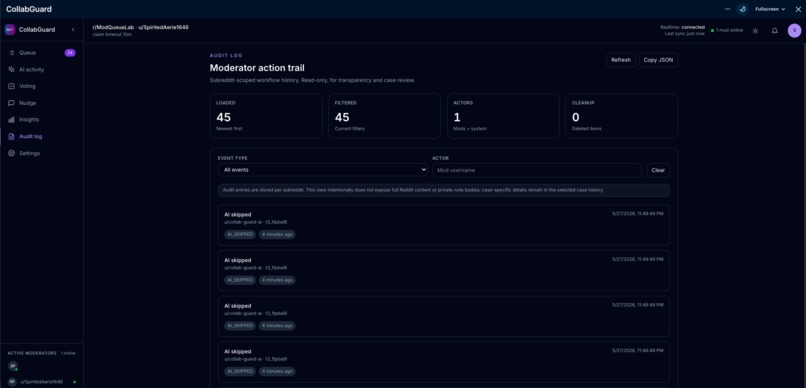Click the Actors 1 stat card

click(x=503, y=116)
